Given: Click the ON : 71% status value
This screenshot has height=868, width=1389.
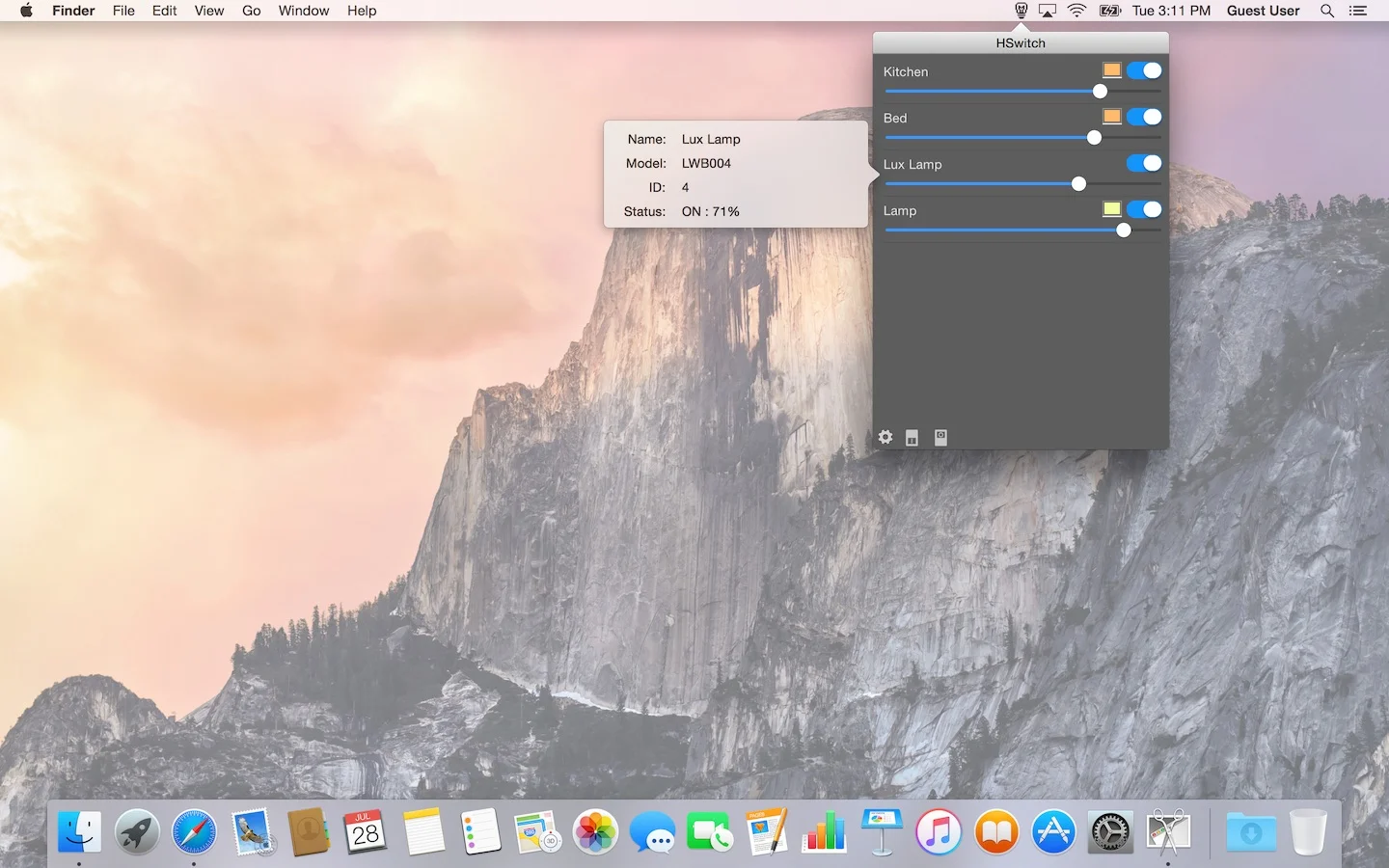Looking at the screenshot, I should tap(711, 211).
